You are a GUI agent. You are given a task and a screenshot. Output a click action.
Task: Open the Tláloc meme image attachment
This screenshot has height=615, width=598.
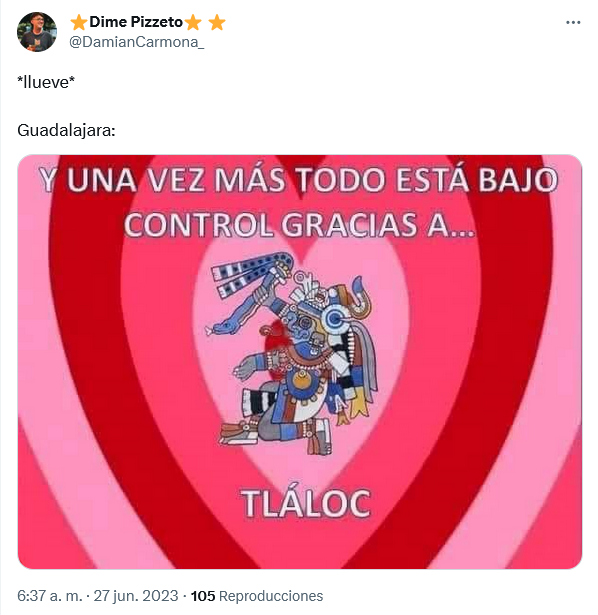(300, 362)
